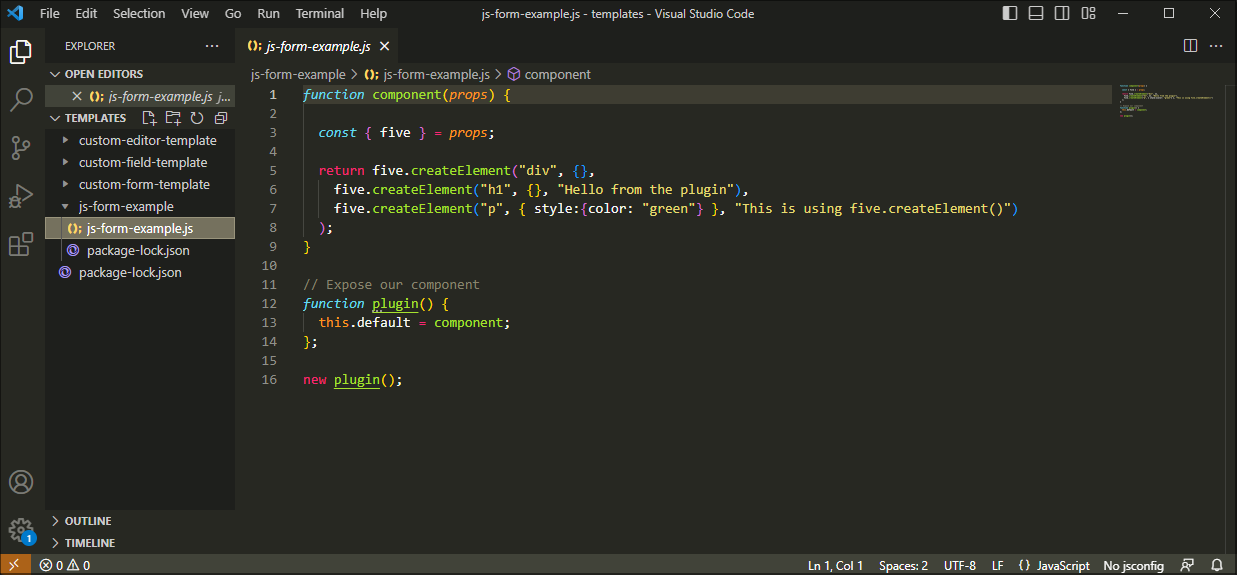Open editor more actions ellipsis
The image size is (1237, 575).
[1216, 46]
